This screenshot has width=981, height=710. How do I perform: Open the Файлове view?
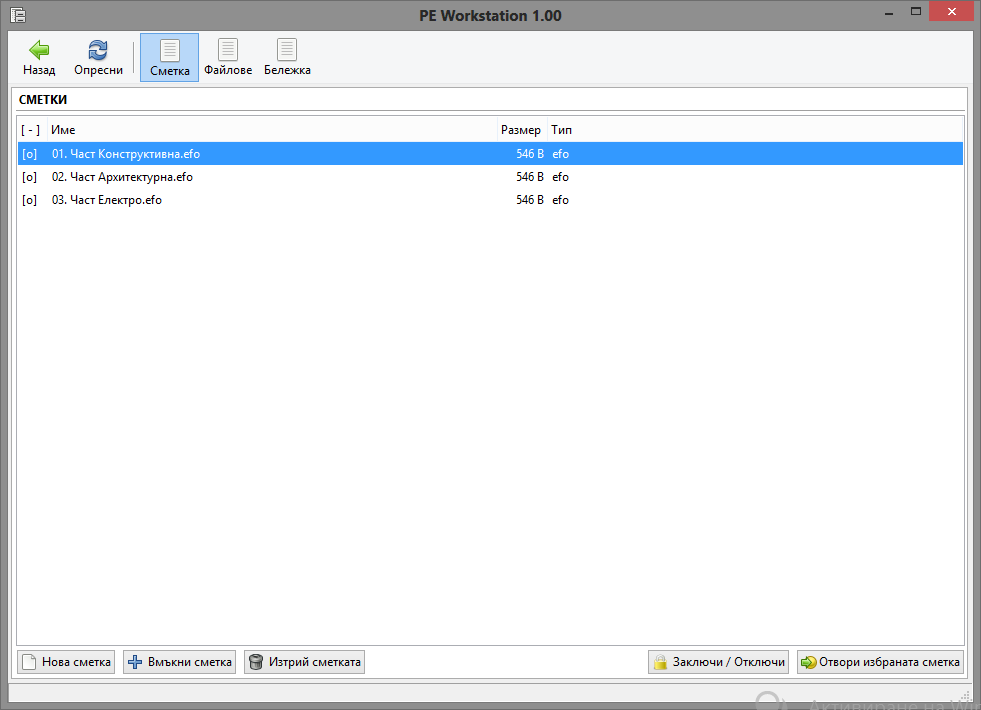[228, 58]
